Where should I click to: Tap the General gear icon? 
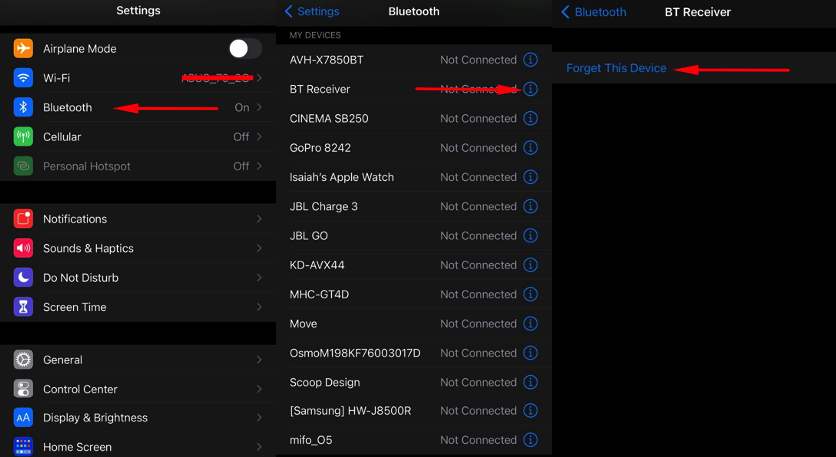[x=23, y=359]
